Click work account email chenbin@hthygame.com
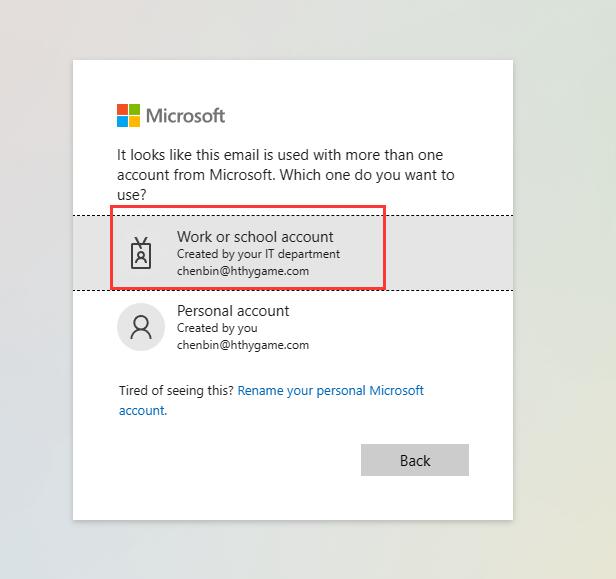 pos(243,271)
